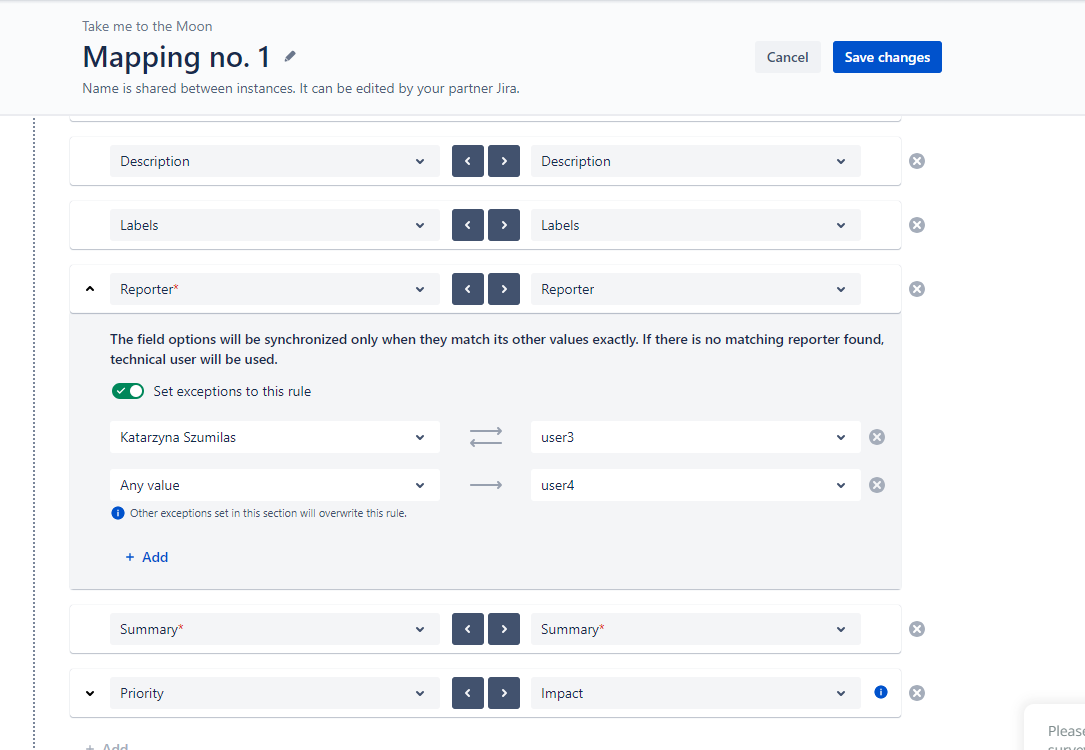Screen dimensions: 1085x750
Task: Set Labels sync direction to right
Action: point(504,226)
